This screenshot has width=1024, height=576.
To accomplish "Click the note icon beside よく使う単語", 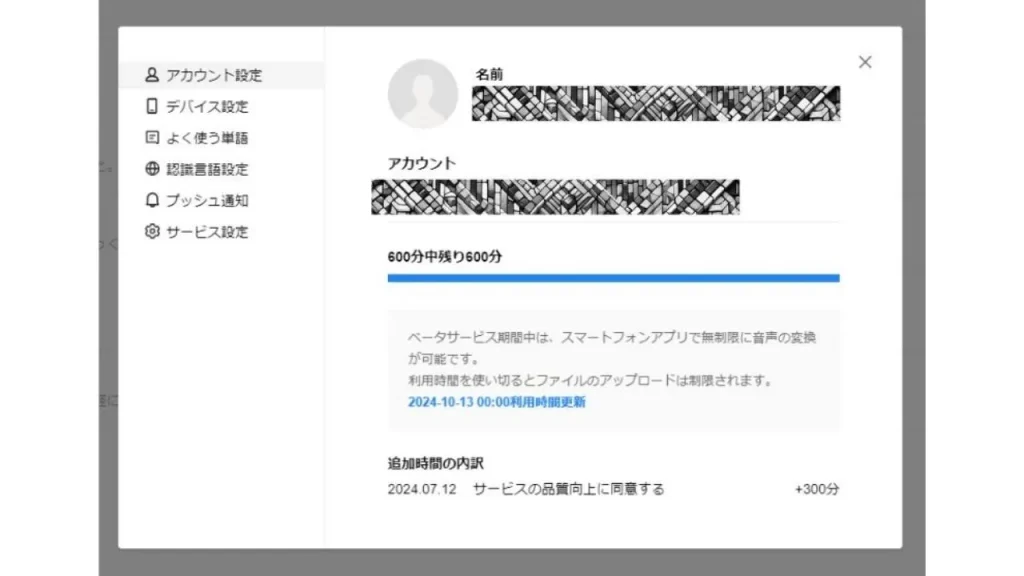I will [152, 137].
